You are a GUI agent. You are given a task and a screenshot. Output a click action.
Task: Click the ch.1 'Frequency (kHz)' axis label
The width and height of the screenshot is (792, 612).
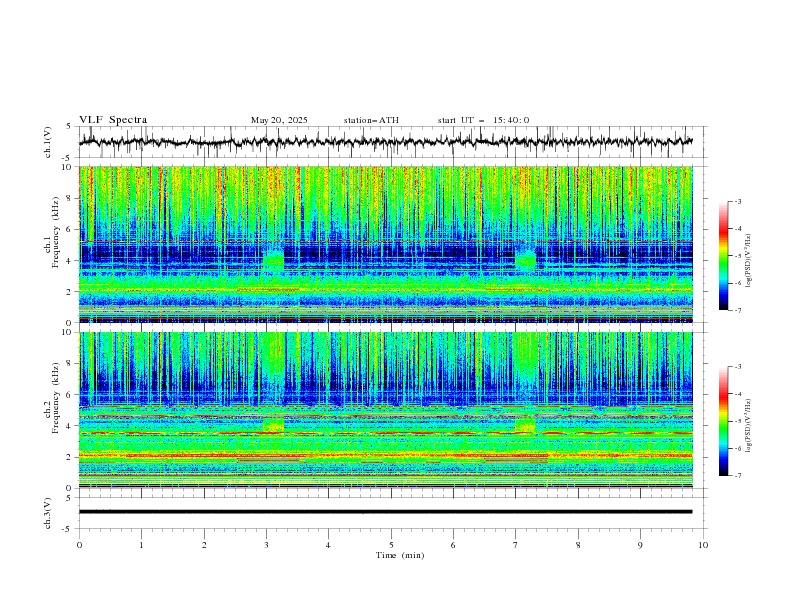(56, 232)
